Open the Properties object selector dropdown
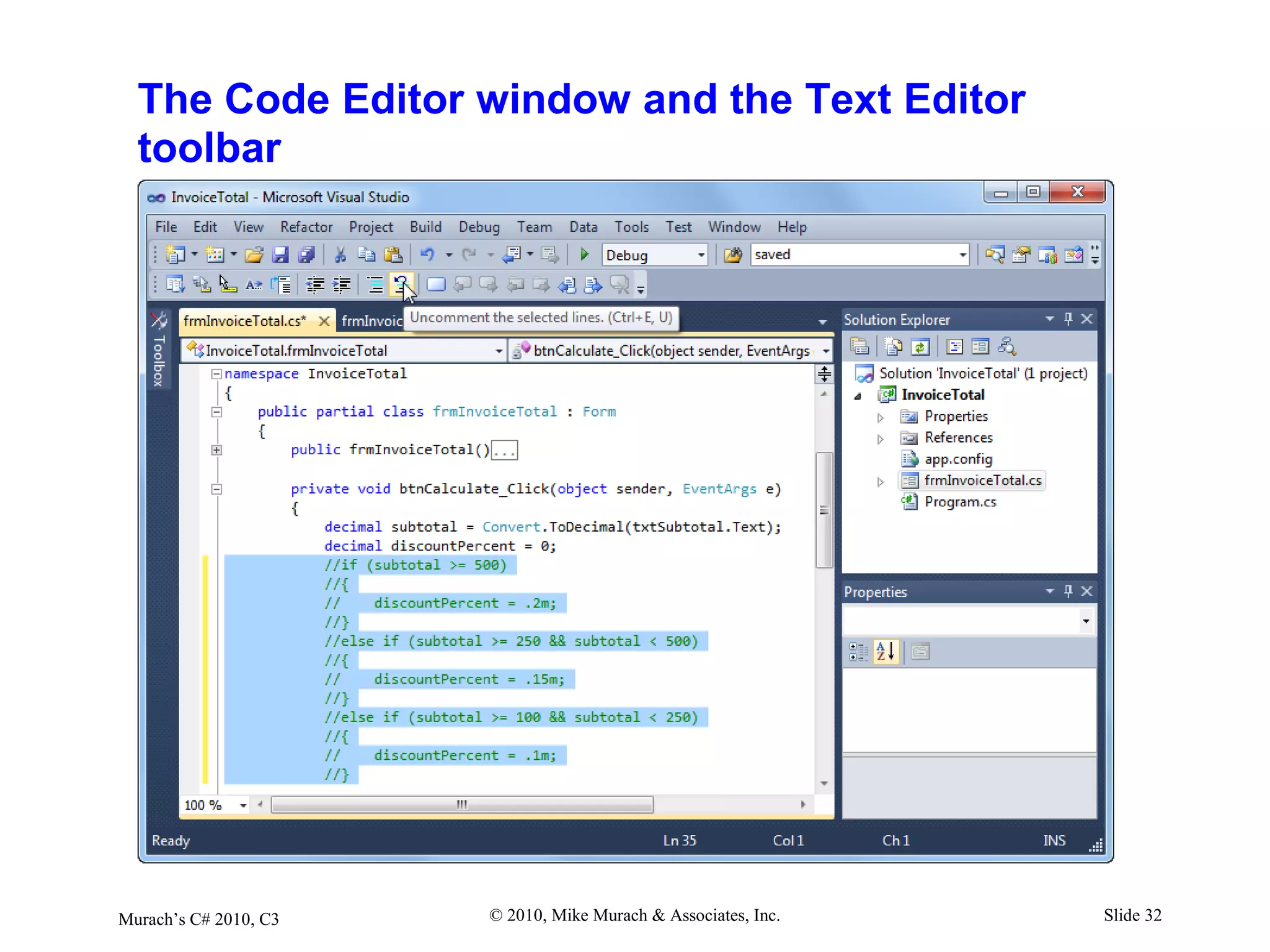The width and height of the screenshot is (1270, 952). click(x=1086, y=621)
